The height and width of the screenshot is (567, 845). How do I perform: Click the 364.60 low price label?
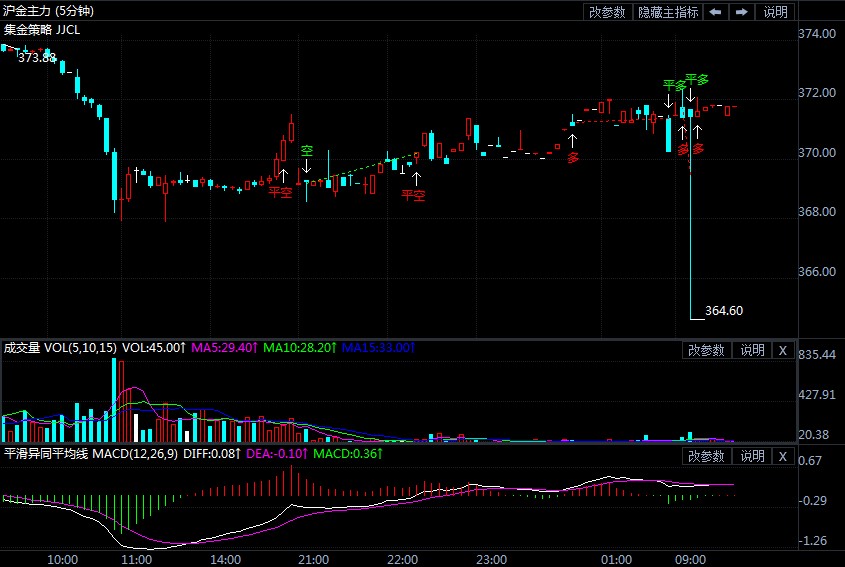(724, 311)
